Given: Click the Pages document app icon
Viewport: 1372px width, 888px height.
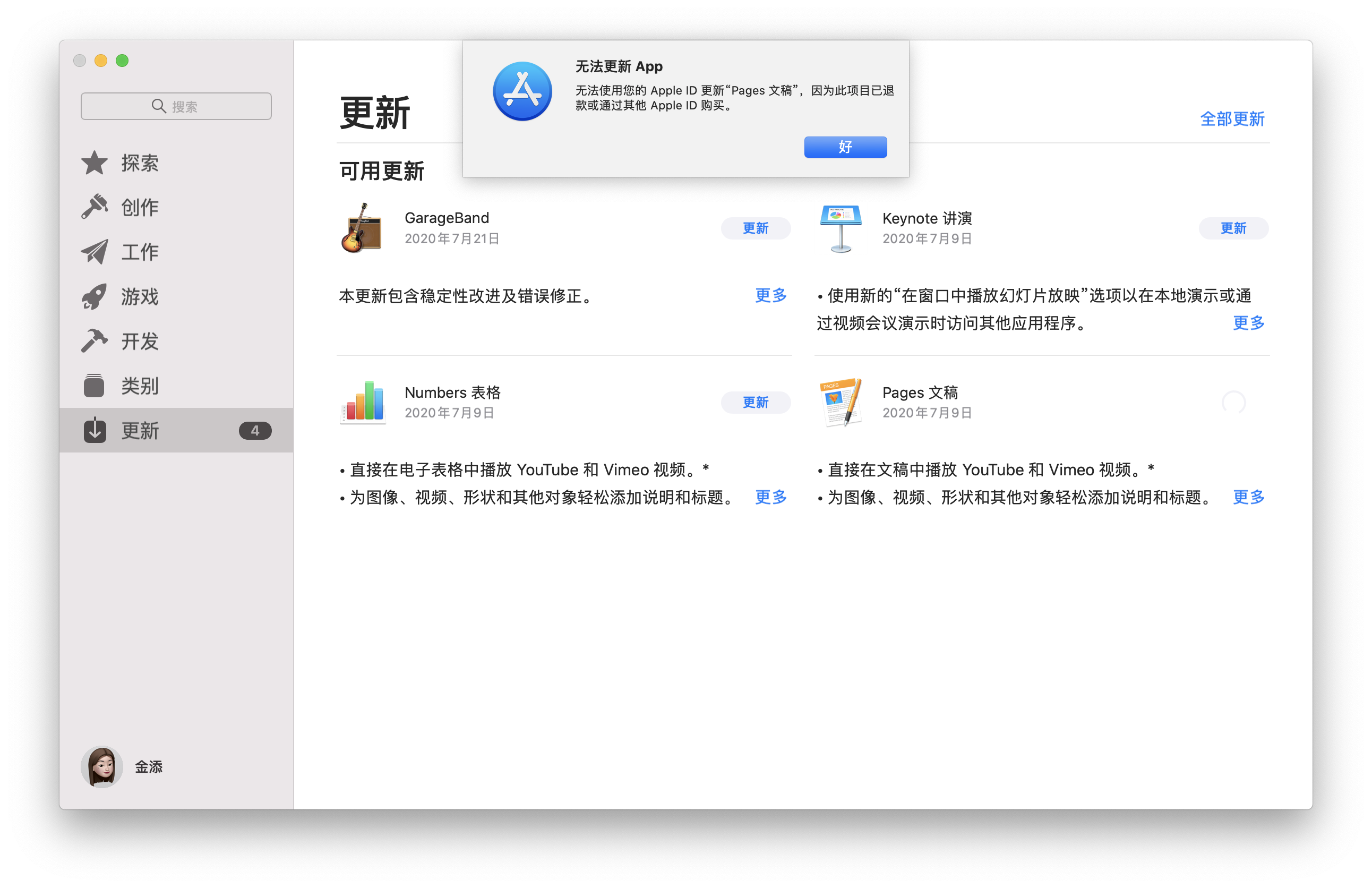Looking at the screenshot, I should 841,403.
